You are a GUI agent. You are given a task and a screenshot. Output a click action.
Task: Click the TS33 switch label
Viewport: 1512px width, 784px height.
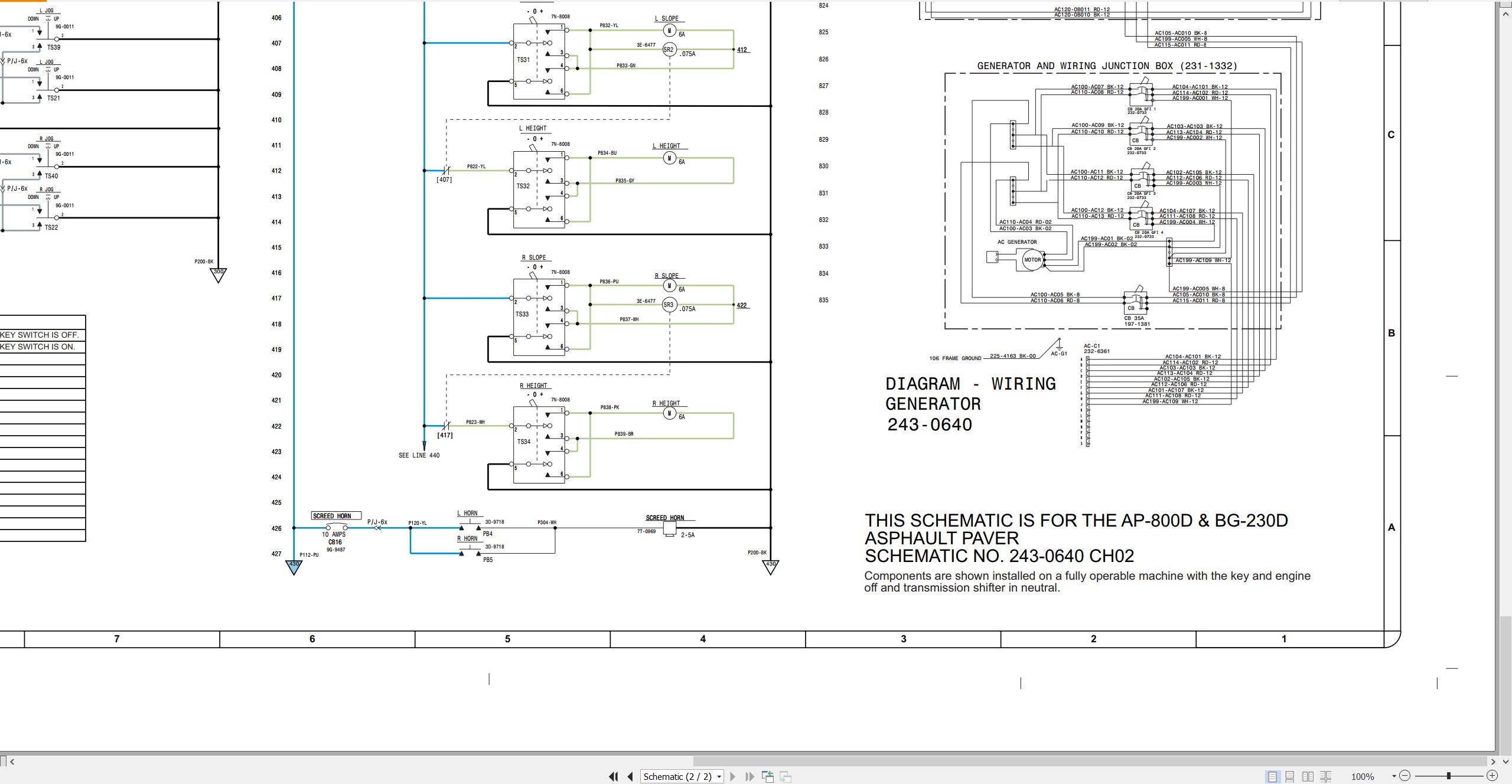[x=522, y=314]
